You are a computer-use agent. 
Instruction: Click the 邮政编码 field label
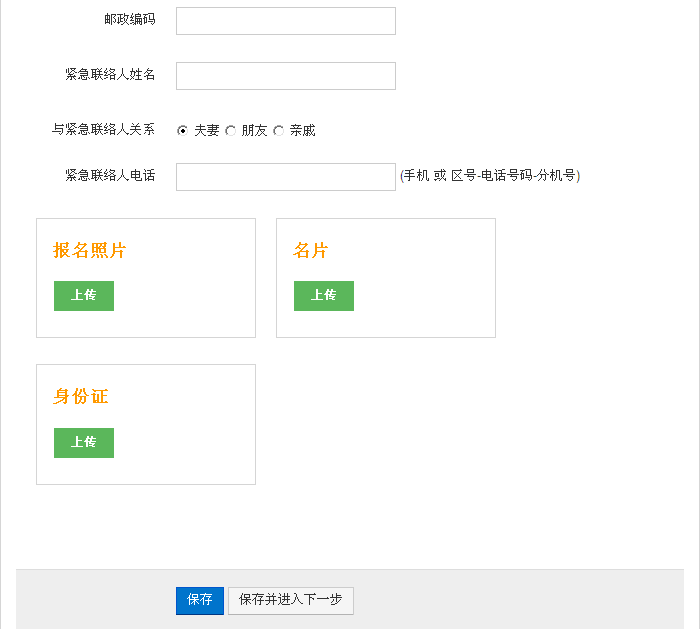point(130,19)
